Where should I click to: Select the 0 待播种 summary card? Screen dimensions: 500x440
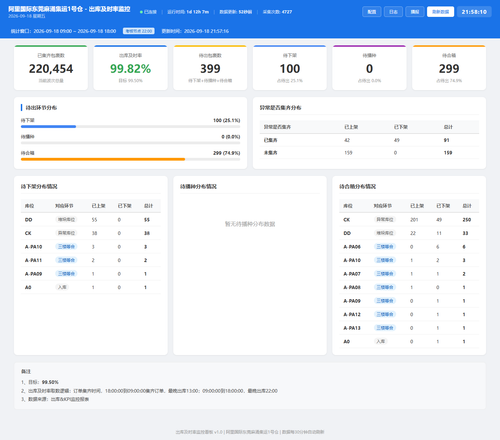tap(369, 68)
